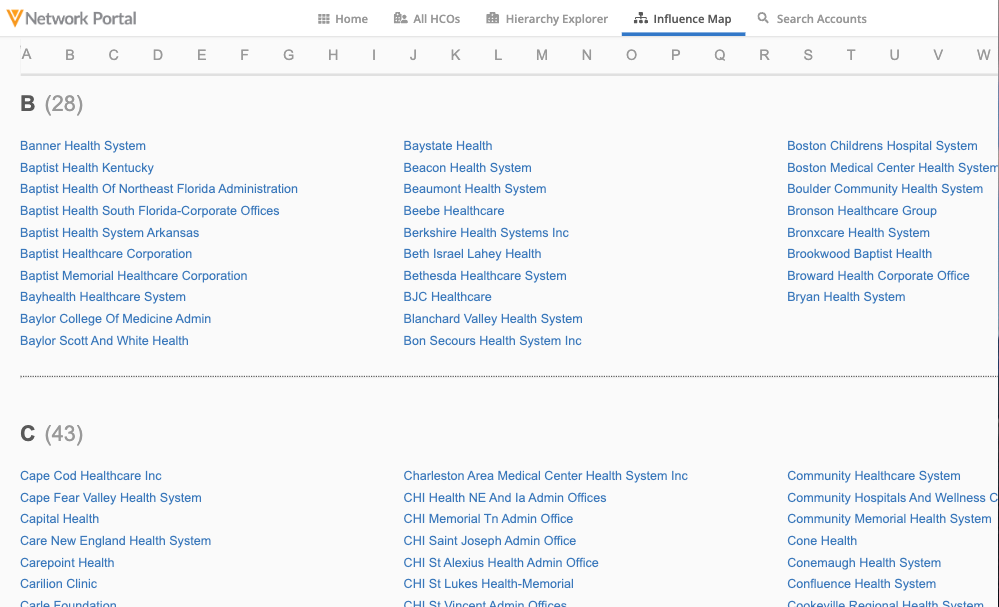Click the Cone Health link
This screenshot has width=999, height=607.
[x=822, y=541]
